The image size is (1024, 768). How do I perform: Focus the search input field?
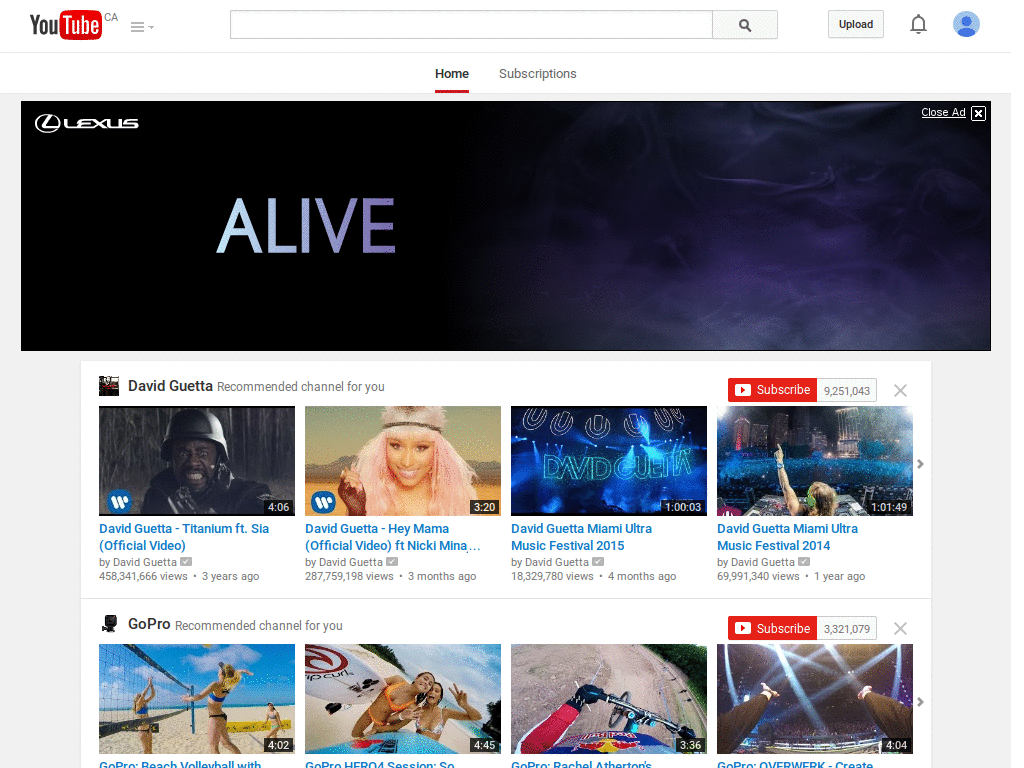pos(471,25)
